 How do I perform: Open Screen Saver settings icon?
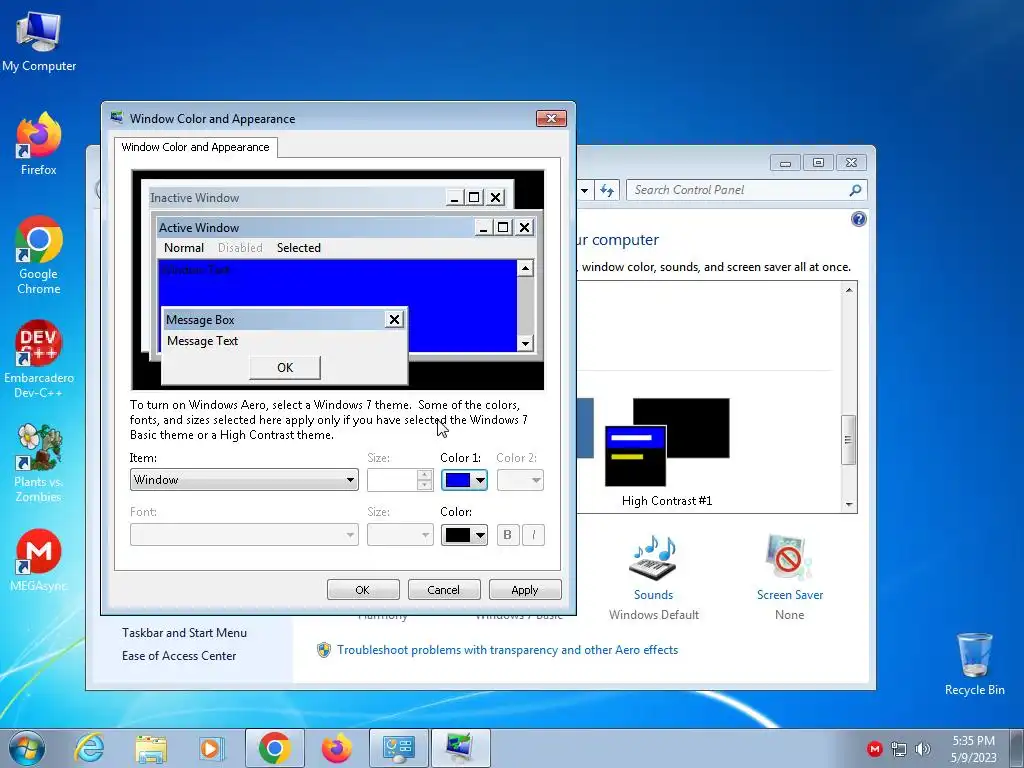click(789, 558)
